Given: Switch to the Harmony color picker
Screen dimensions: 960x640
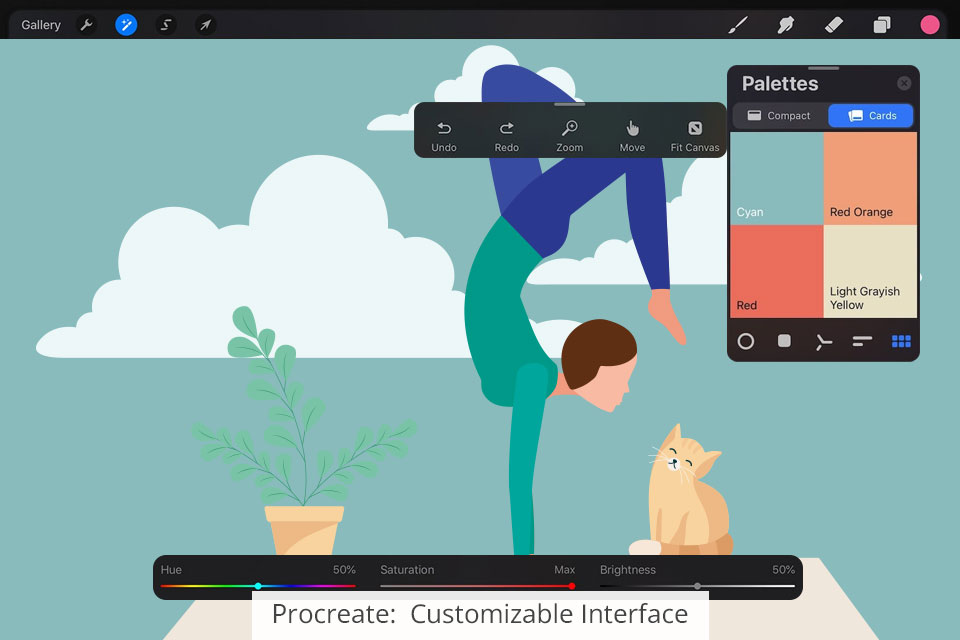Looking at the screenshot, I should pos(823,342).
